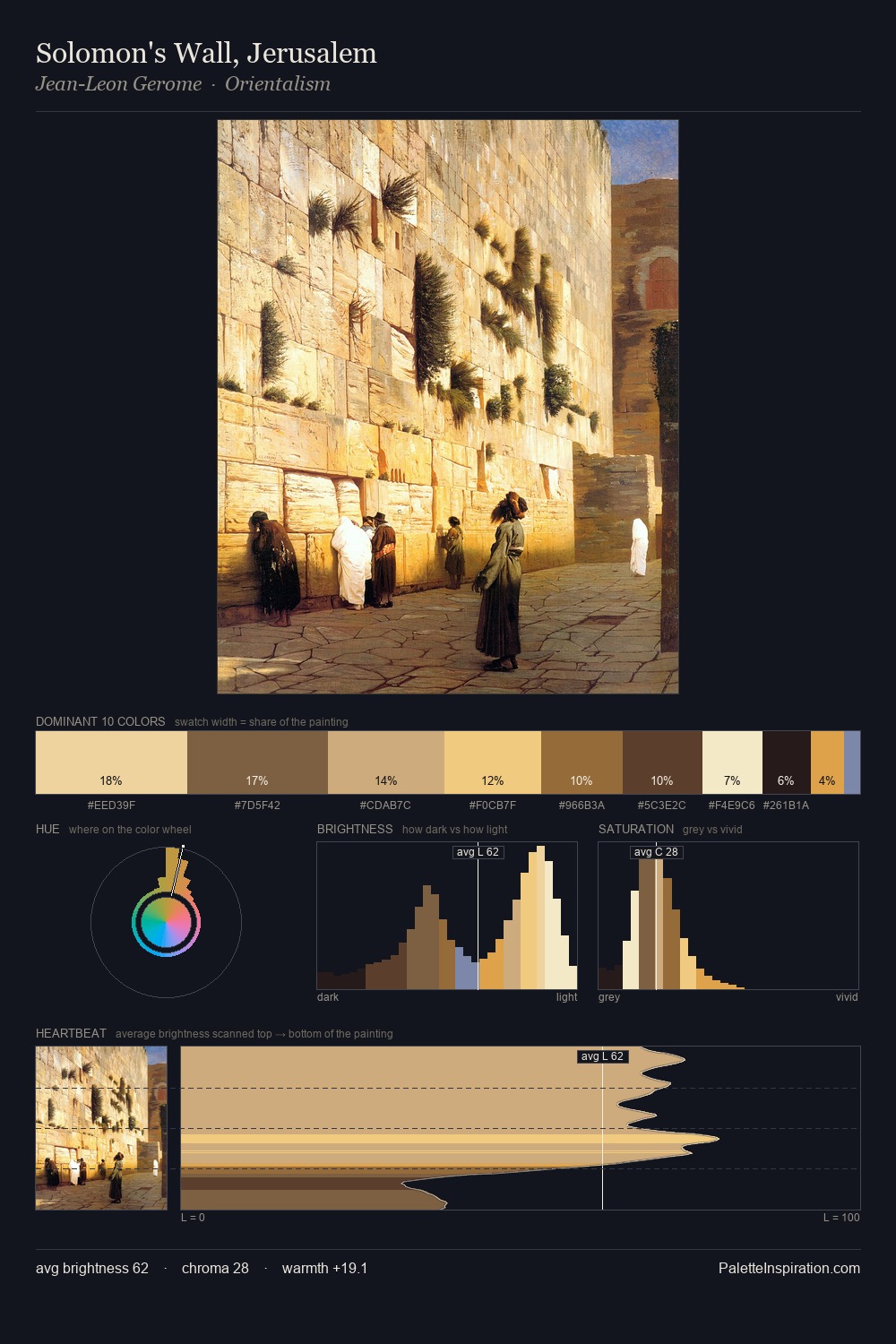Screen dimensions: 896x1344
Task: Click the HEARTBEAT section heading
Action: coord(71,1033)
